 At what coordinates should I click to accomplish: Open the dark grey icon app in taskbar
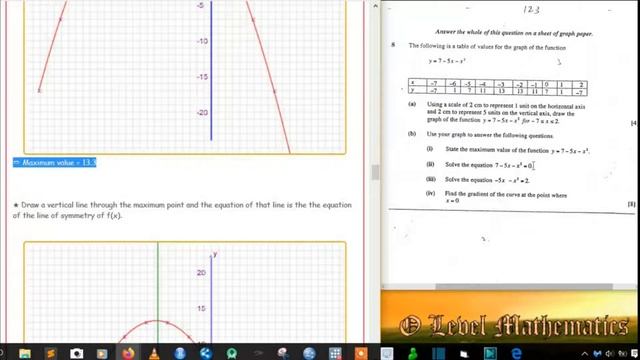tap(258, 353)
